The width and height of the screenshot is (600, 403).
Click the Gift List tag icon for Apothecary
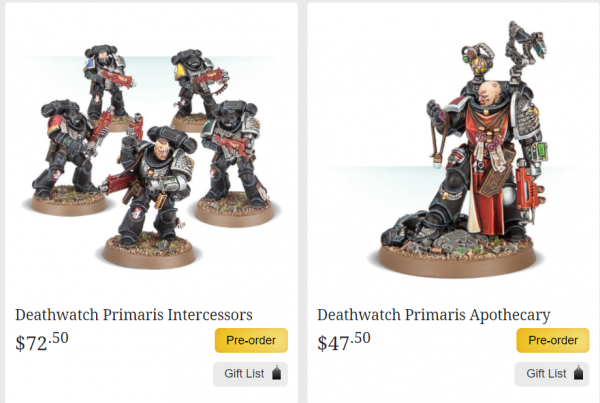(x=578, y=373)
